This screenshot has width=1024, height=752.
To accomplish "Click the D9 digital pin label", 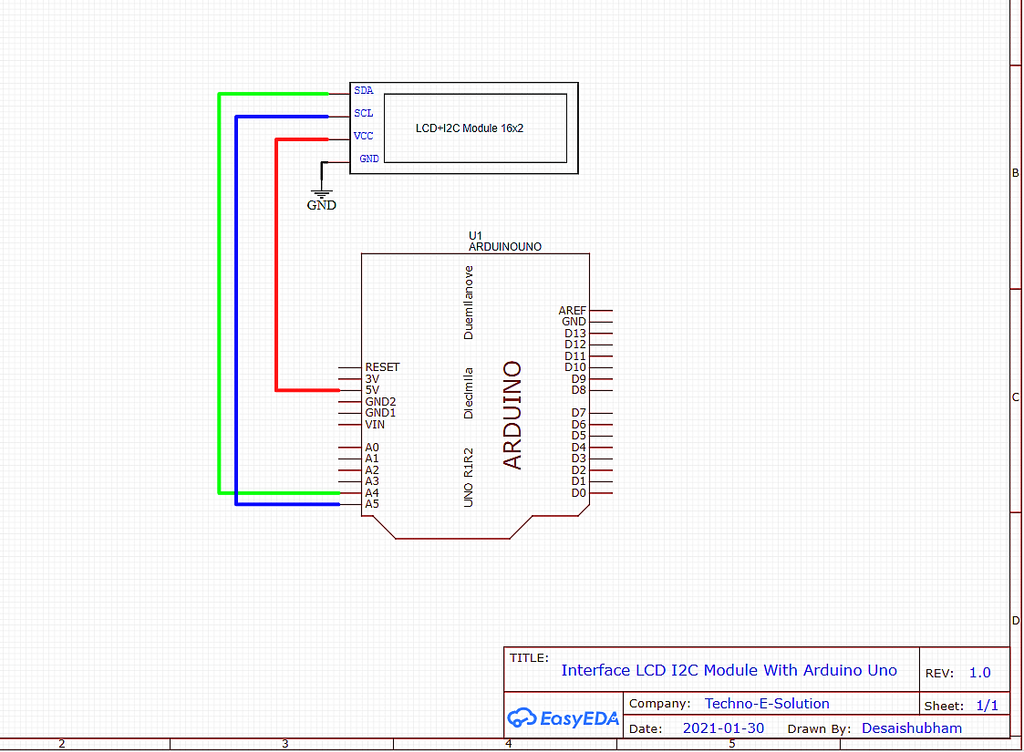I will (579, 379).
